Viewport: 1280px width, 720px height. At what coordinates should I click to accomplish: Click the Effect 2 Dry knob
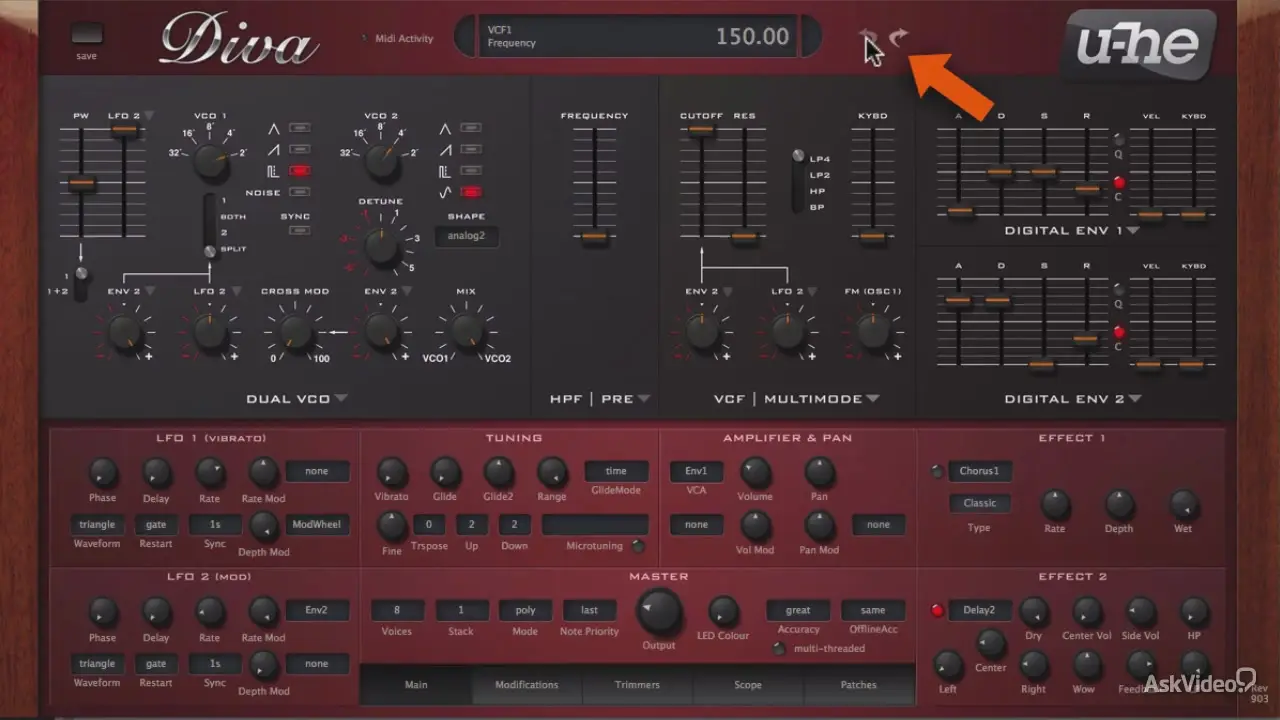tap(1033, 612)
